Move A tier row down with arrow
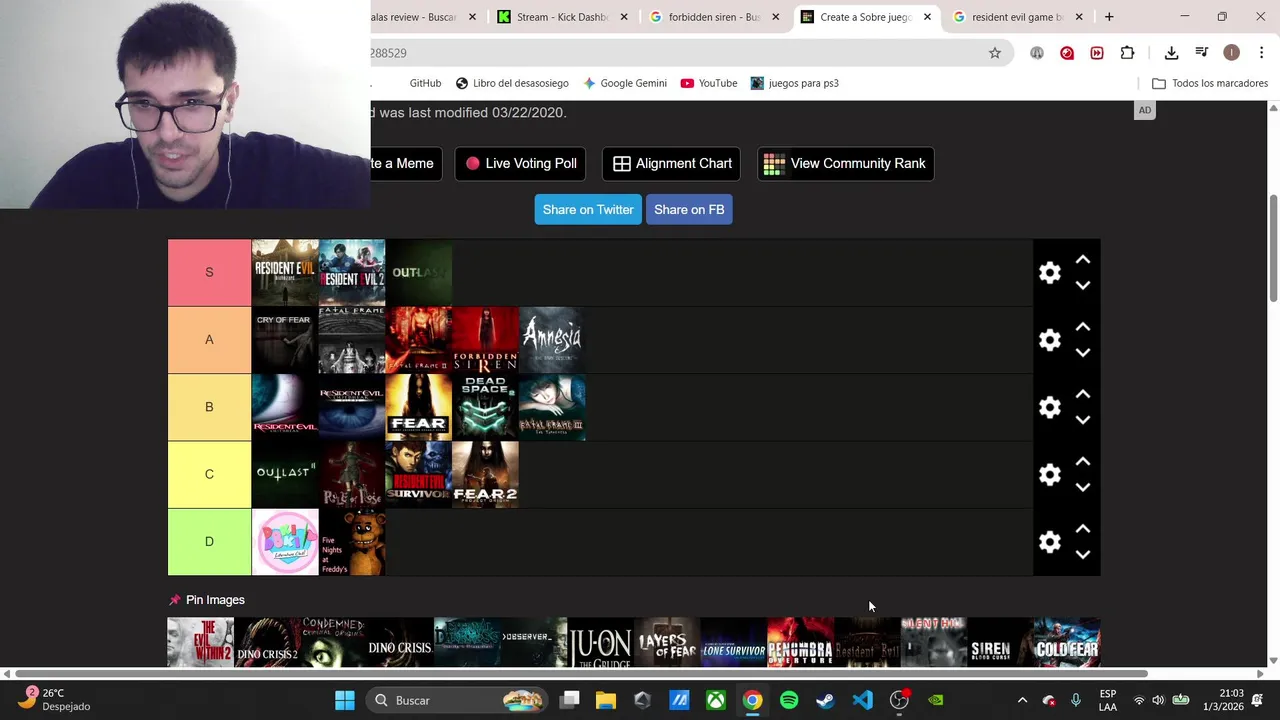This screenshot has height=720, width=1280. (x=1082, y=352)
